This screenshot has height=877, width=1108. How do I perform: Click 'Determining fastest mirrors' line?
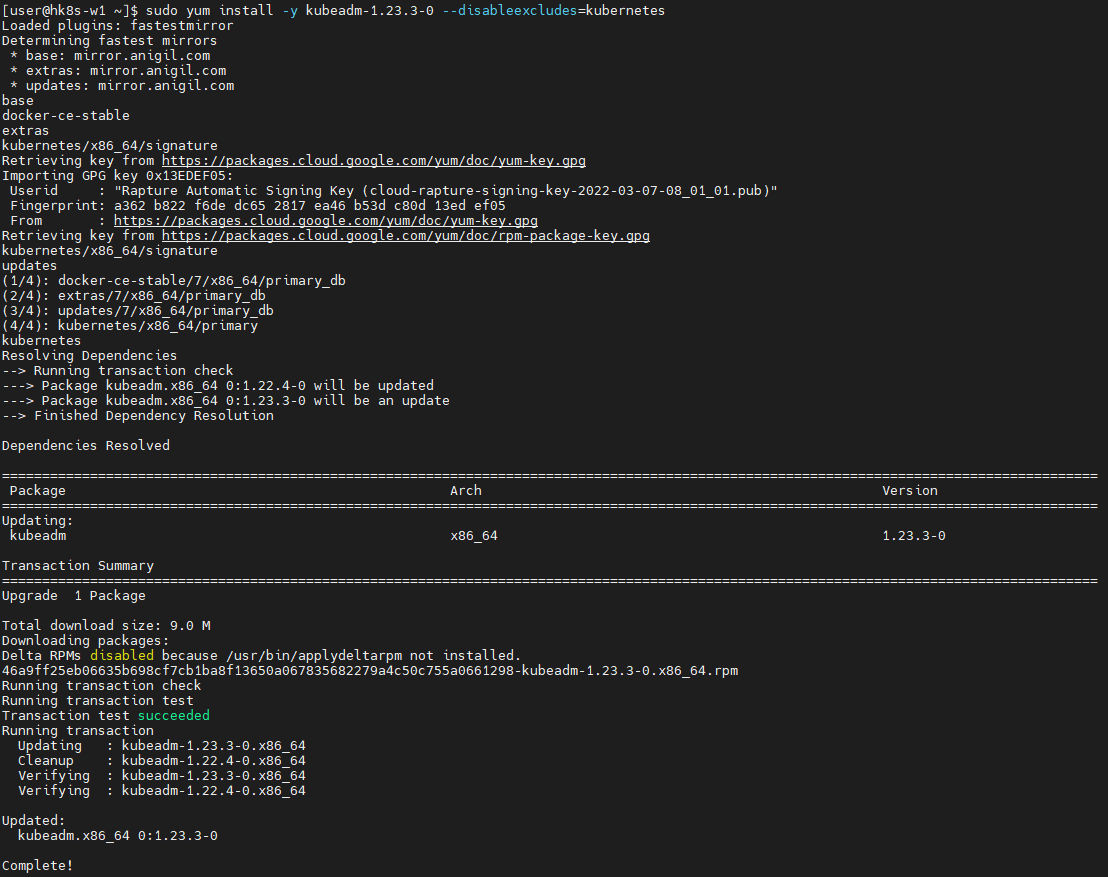click(x=110, y=40)
